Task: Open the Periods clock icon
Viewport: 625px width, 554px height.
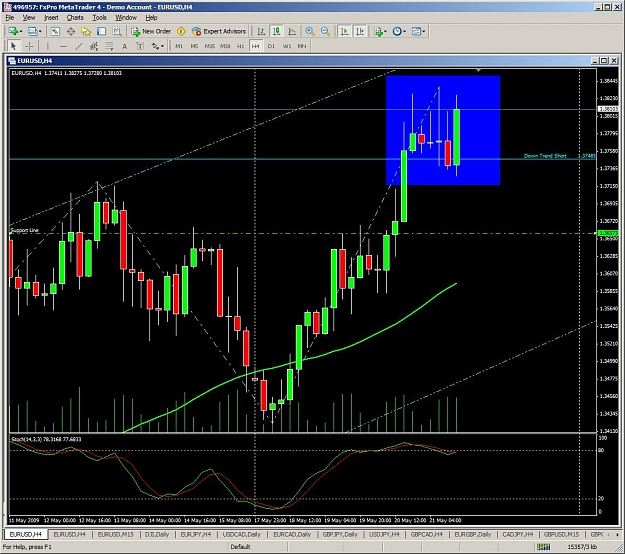Action: coord(397,31)
